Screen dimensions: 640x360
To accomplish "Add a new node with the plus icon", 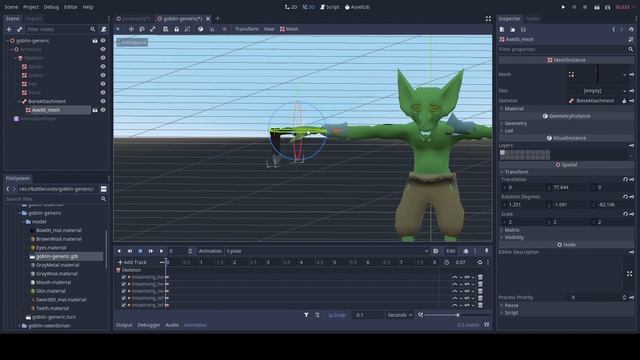I will [x=9, y=29].
